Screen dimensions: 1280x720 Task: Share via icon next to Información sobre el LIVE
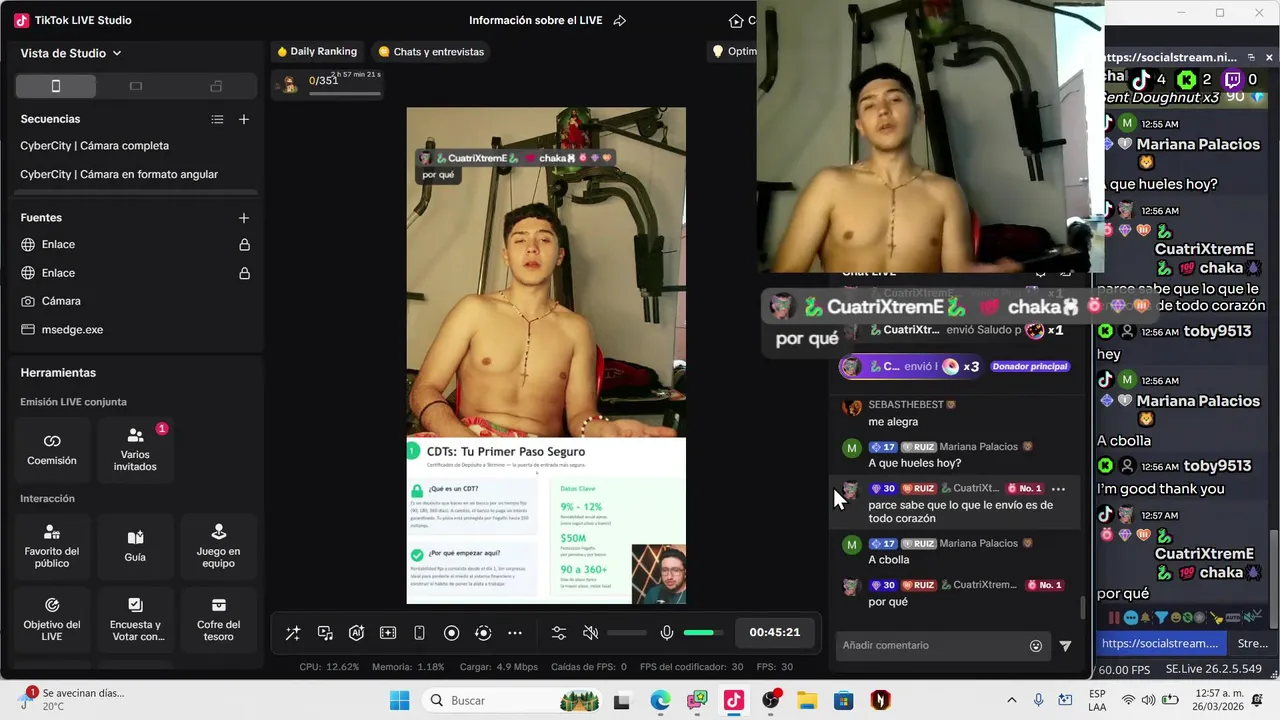(x=619, y=20)
